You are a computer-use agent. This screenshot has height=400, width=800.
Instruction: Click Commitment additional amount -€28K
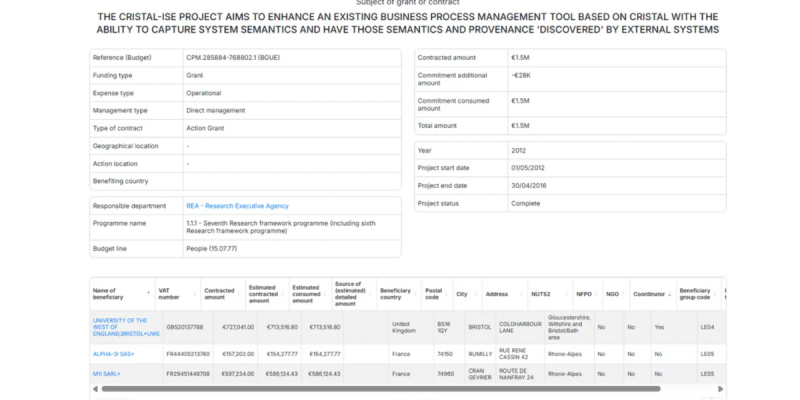[521, 76]
